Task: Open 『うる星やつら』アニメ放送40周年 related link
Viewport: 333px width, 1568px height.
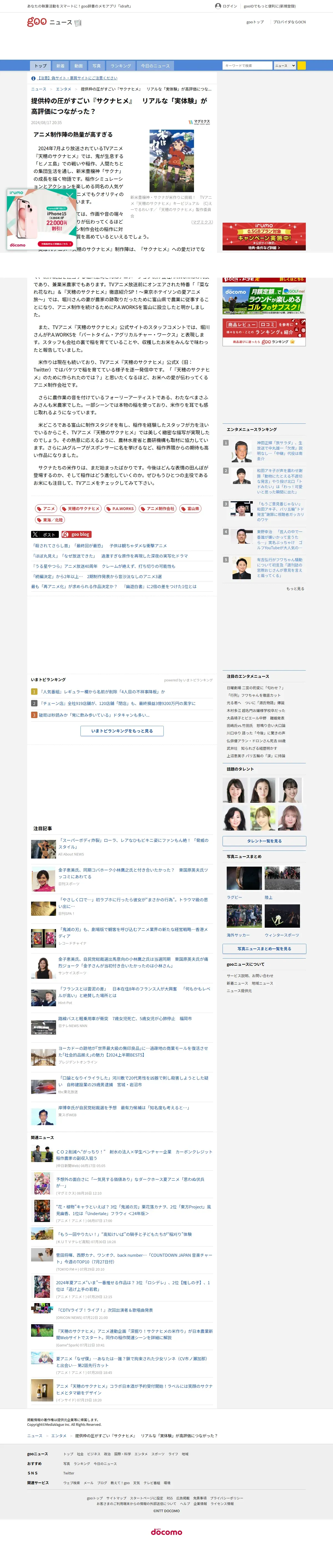Action: pos(103,566)
